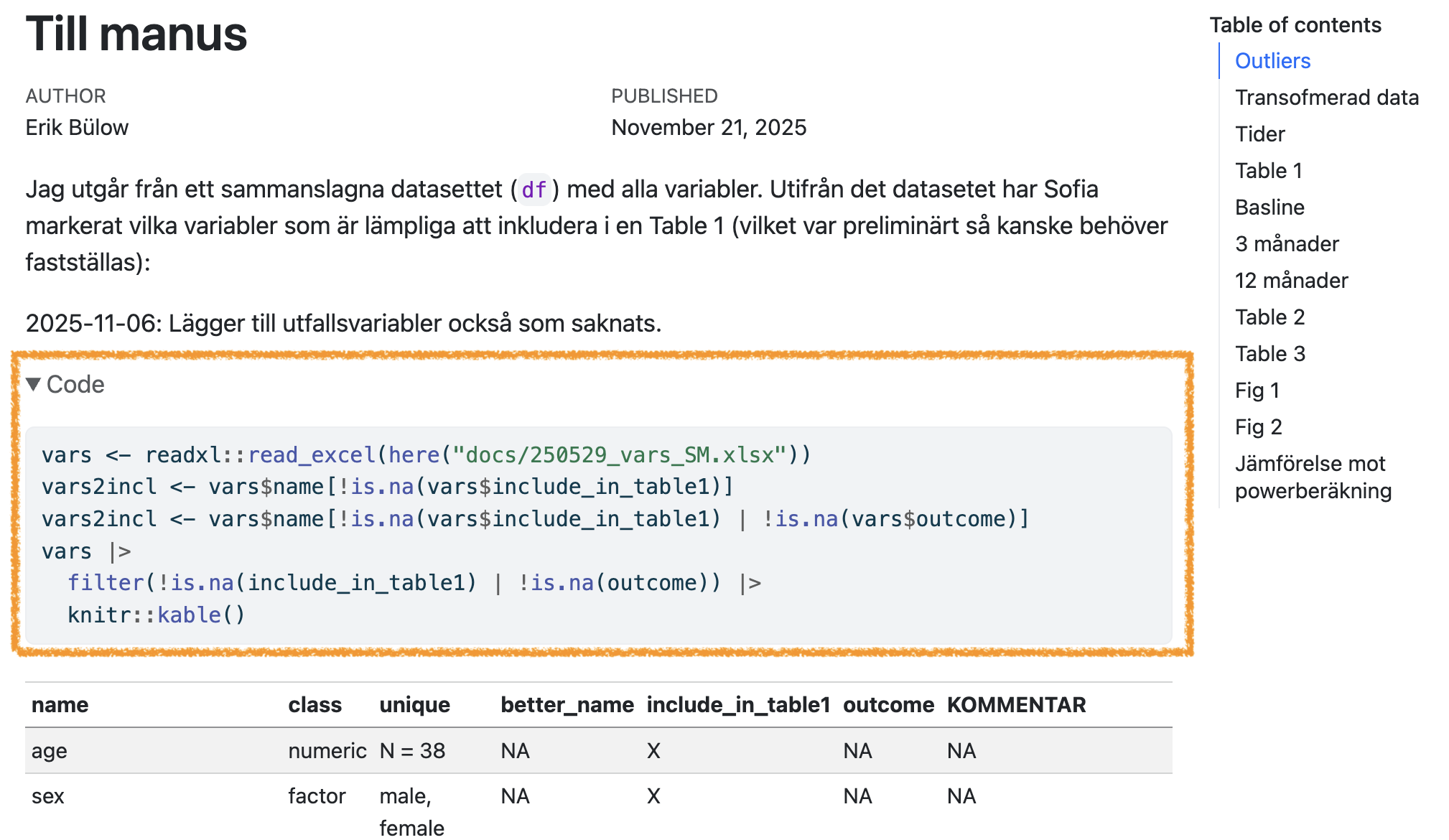Viewport: 1449px width, 840px height.
Task: Select Table 2 in table of contents
Action: [1269, 317]
